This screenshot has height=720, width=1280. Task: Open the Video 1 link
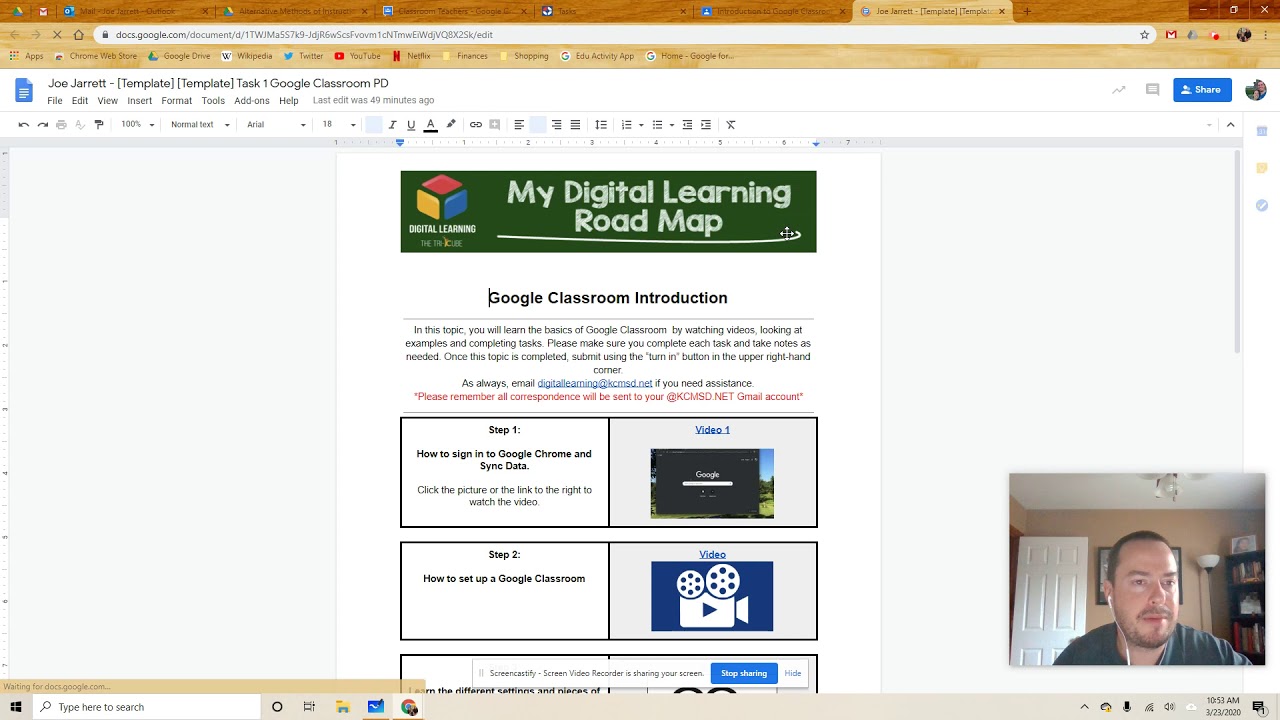click(712, 430)
